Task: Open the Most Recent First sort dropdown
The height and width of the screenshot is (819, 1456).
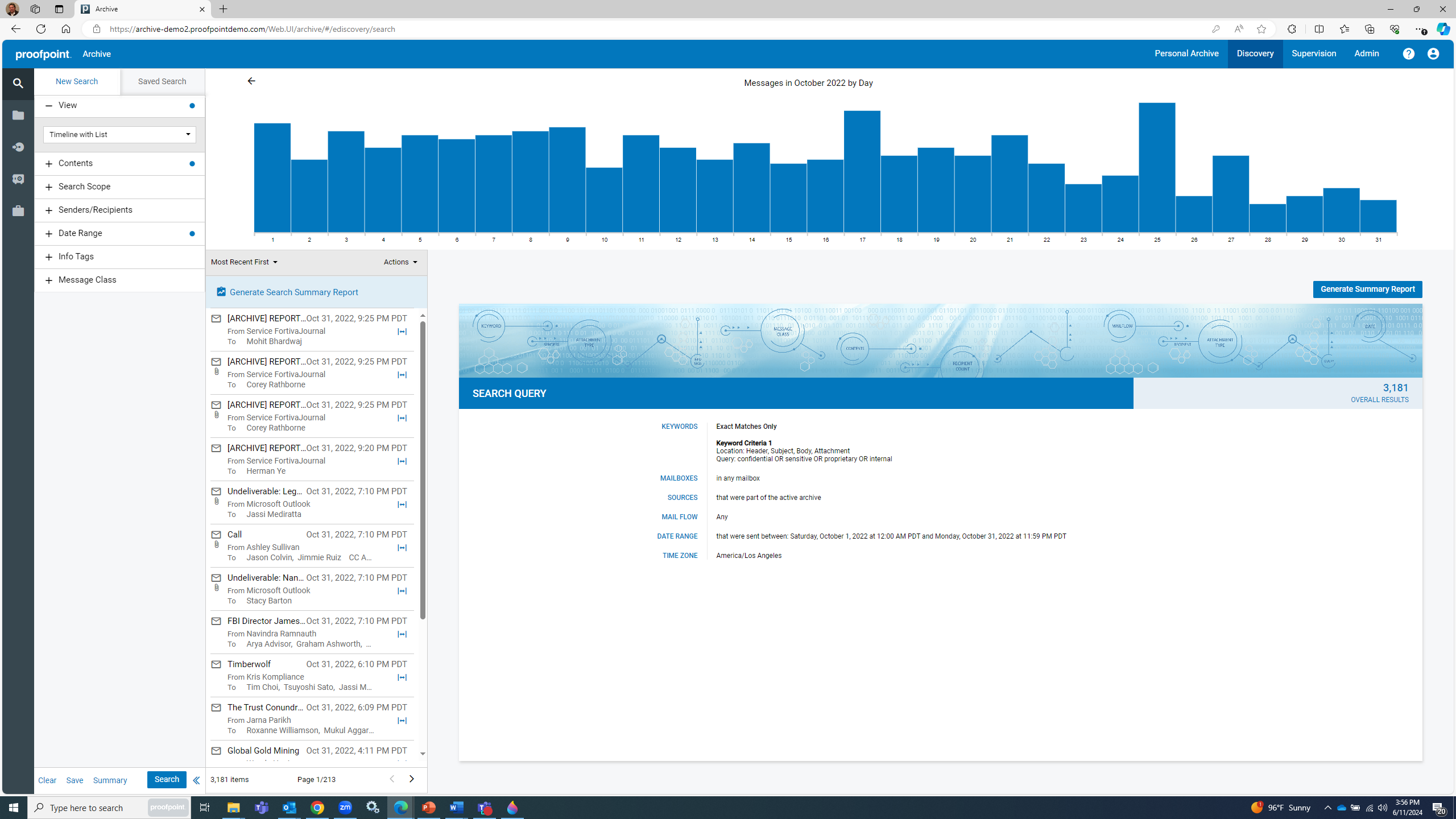Action: click(243, 262)
